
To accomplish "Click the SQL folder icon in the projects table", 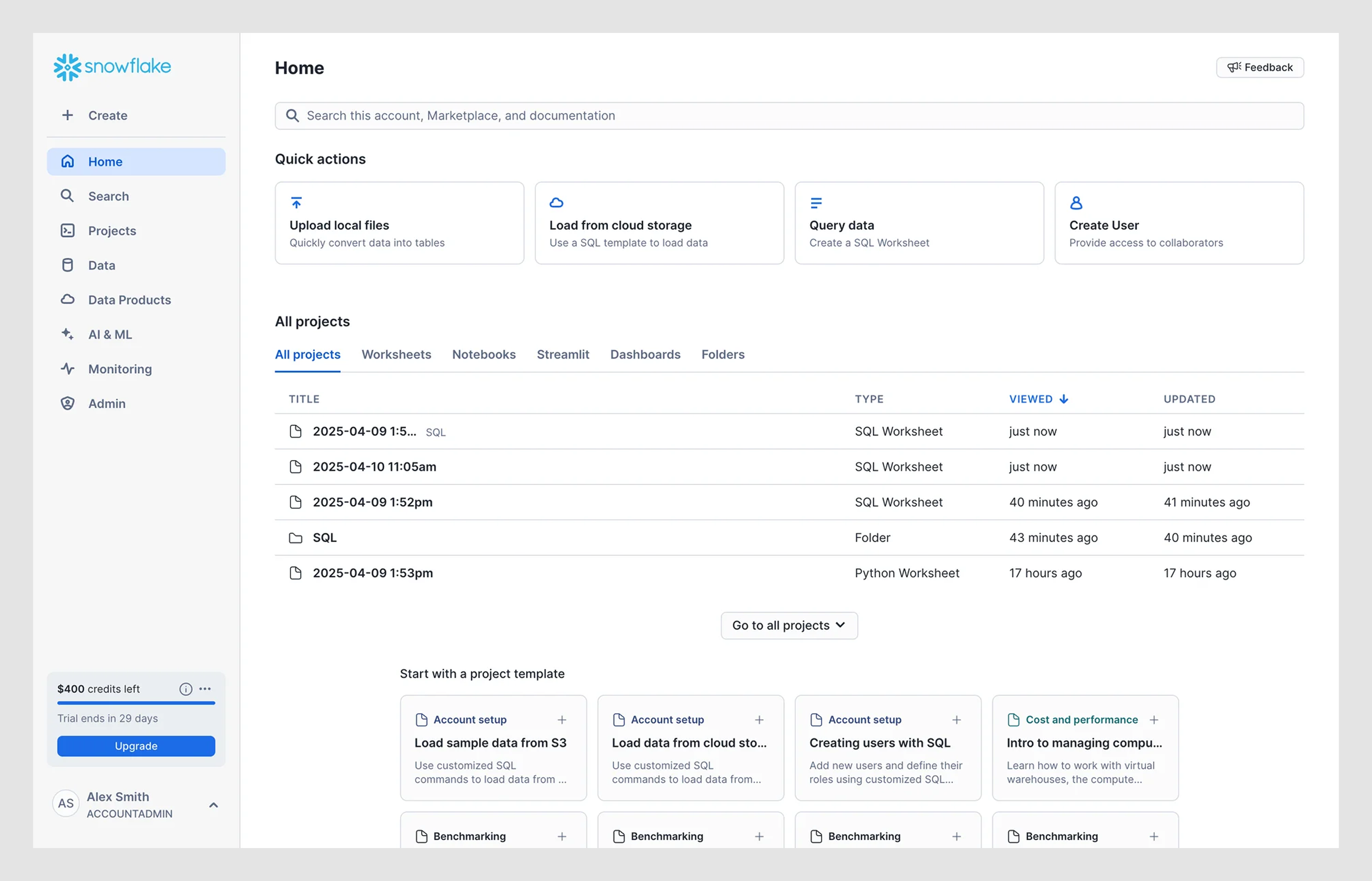I will pos(295,538).
